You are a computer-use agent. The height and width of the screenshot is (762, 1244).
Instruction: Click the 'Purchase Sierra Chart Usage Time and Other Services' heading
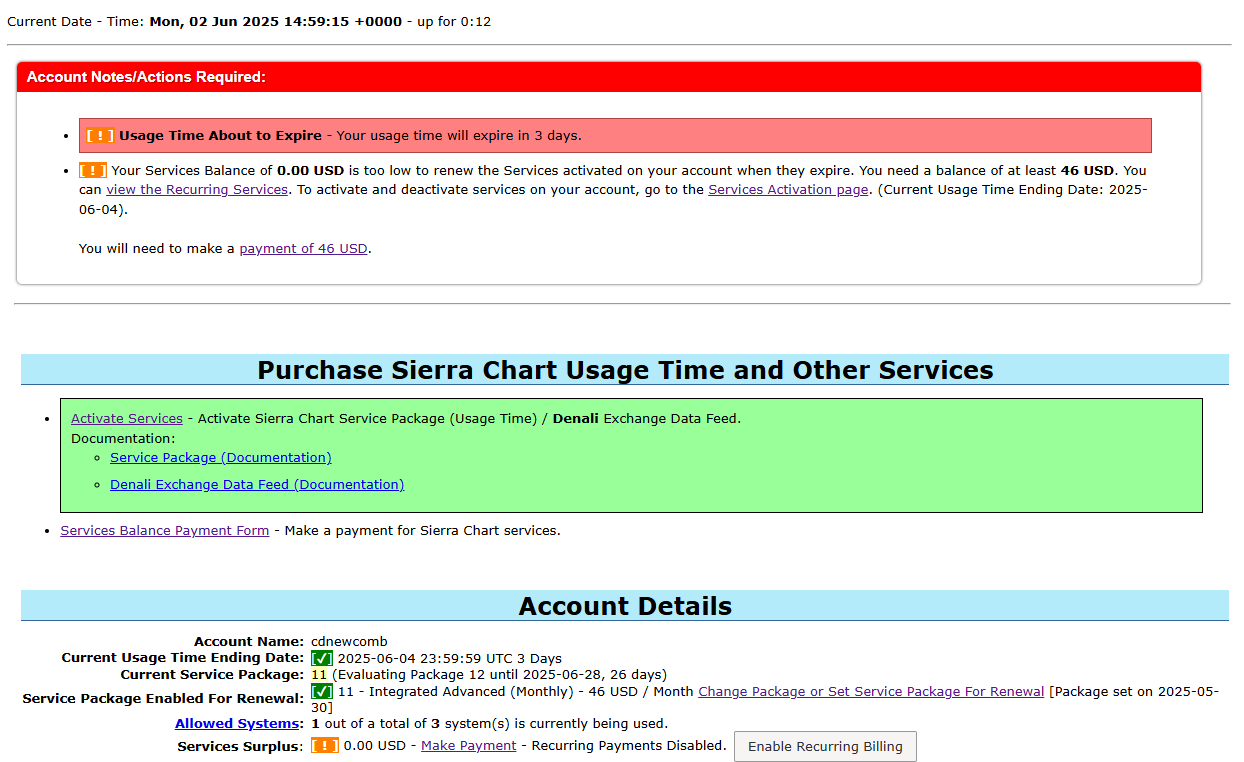click(625, 370)
